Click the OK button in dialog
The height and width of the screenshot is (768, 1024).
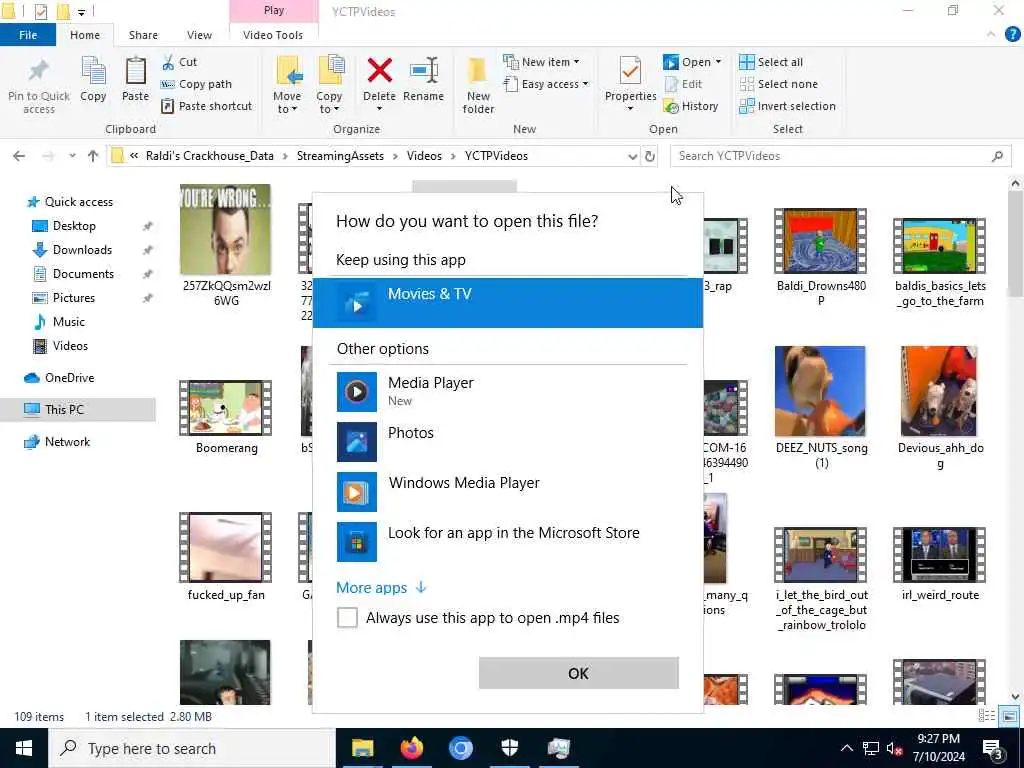[579, 673]
